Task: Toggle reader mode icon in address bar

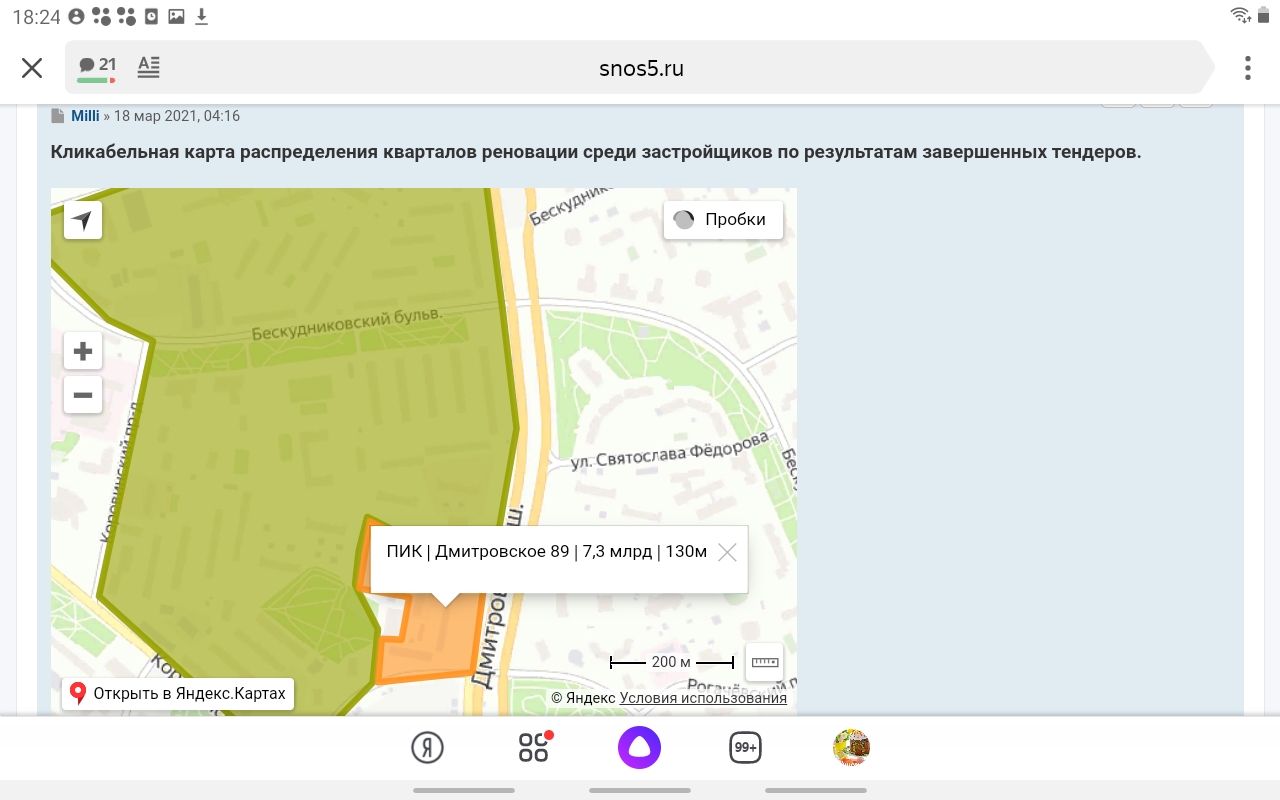Action: pos(149,67)
